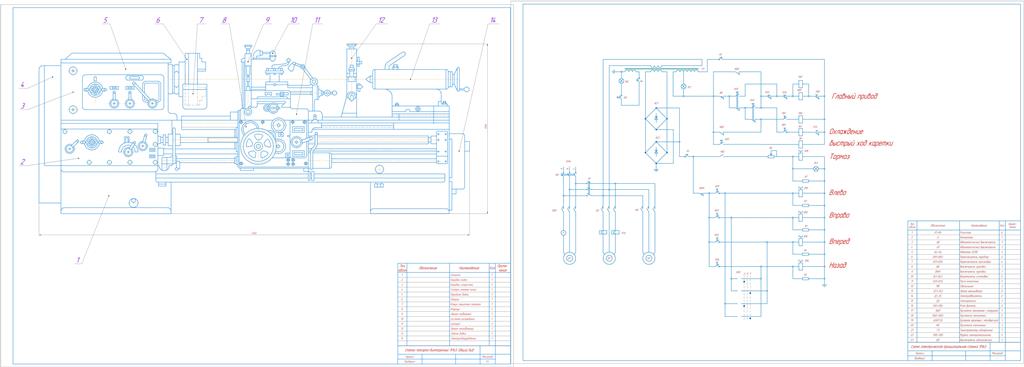Click the 'Главный привод' circuit label
1024x367 pixels.
[x=854, y=96]
